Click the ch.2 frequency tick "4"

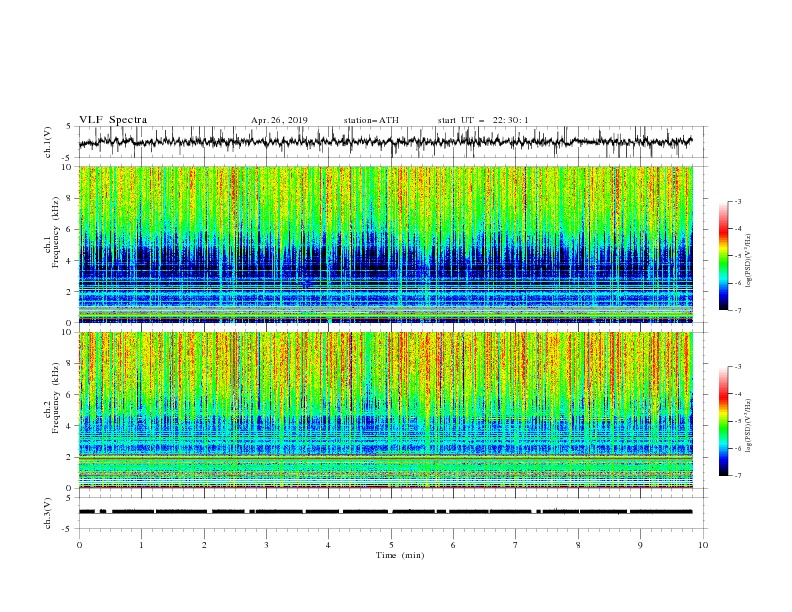click(70, 426)
